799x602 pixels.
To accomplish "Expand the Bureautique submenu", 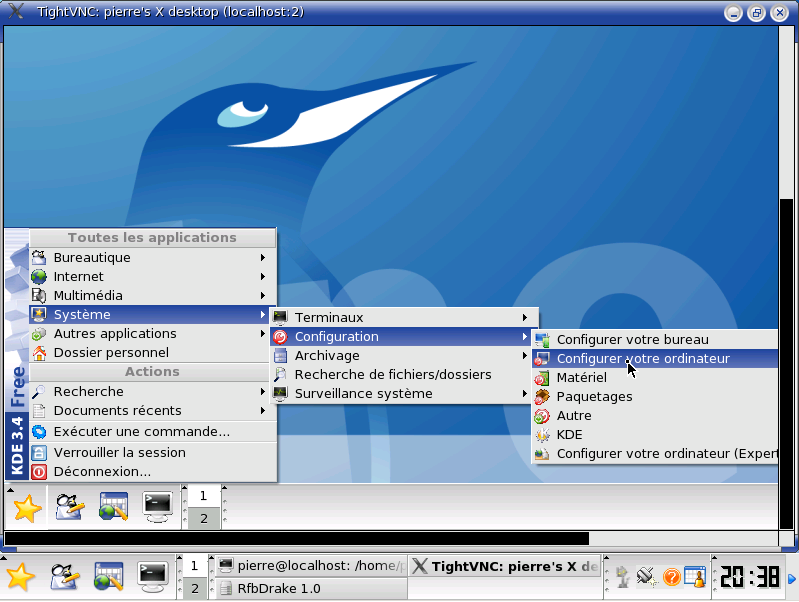I will pos(92,258).
